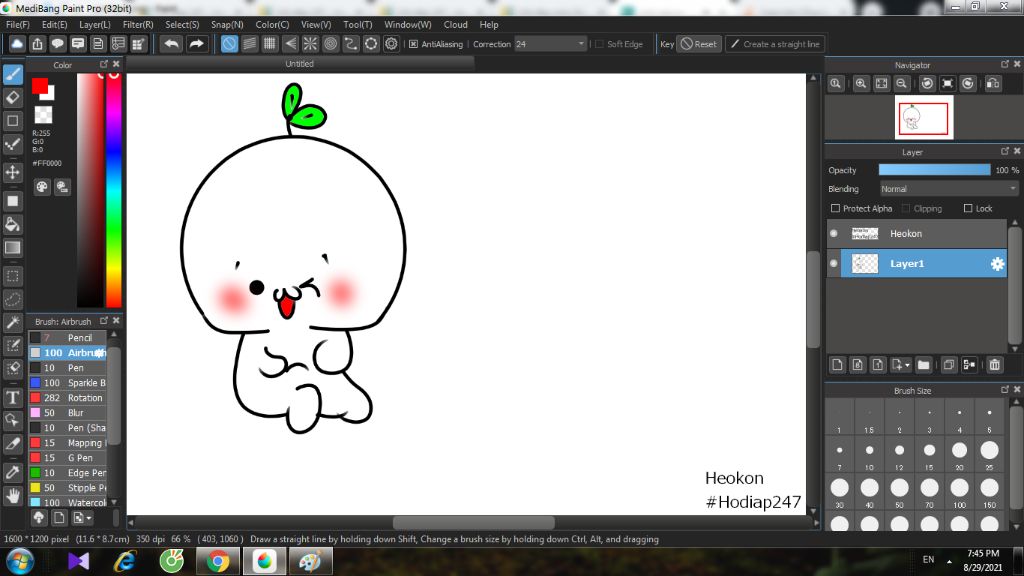The image size is (1024, 576).
Task: Open the Layer menu
Action: [95, 24]
